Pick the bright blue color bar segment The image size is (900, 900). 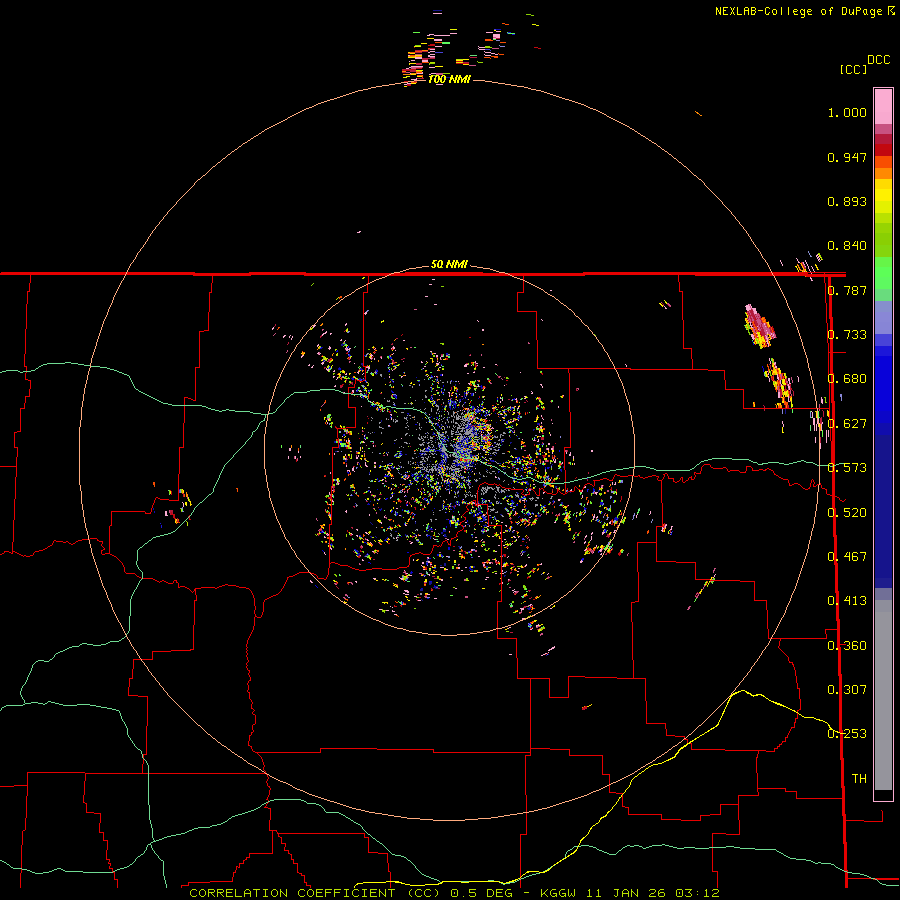pos(883,390)
